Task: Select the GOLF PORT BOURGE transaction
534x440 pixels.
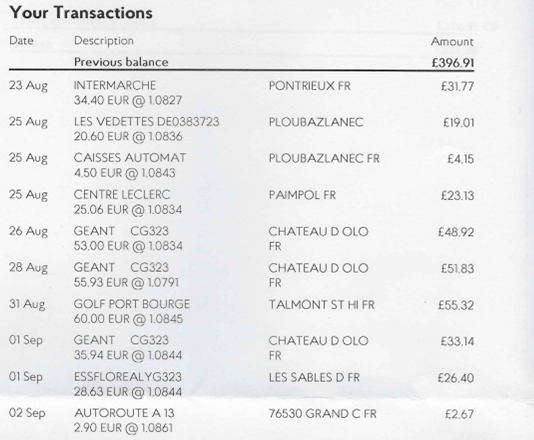Action: pyautogui.click(x=132, y=304)
